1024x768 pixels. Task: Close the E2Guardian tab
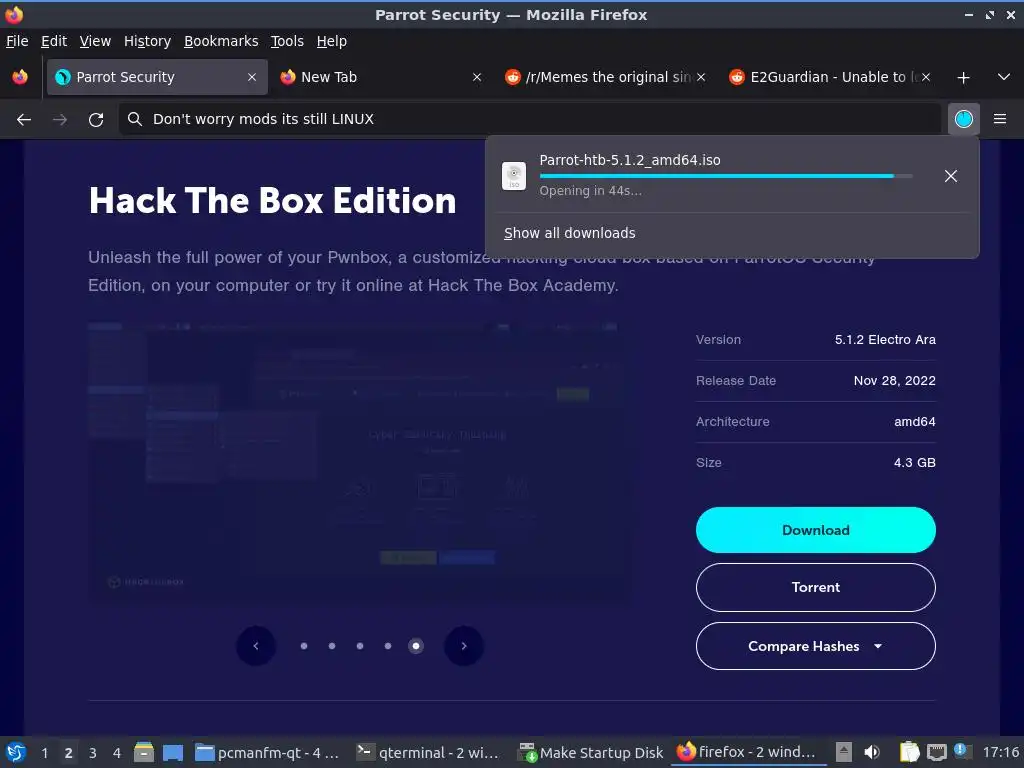coord(925,77)
